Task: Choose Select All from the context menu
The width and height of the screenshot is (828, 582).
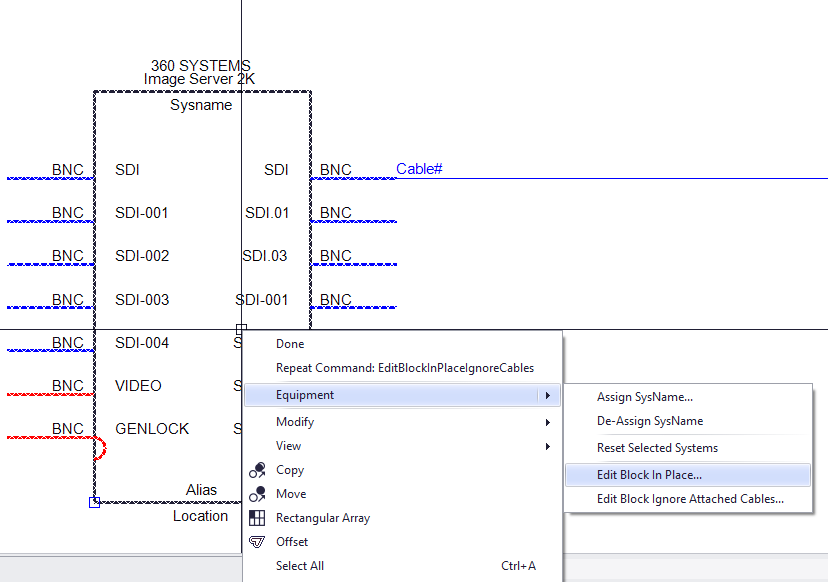Action: coord(402,566)
